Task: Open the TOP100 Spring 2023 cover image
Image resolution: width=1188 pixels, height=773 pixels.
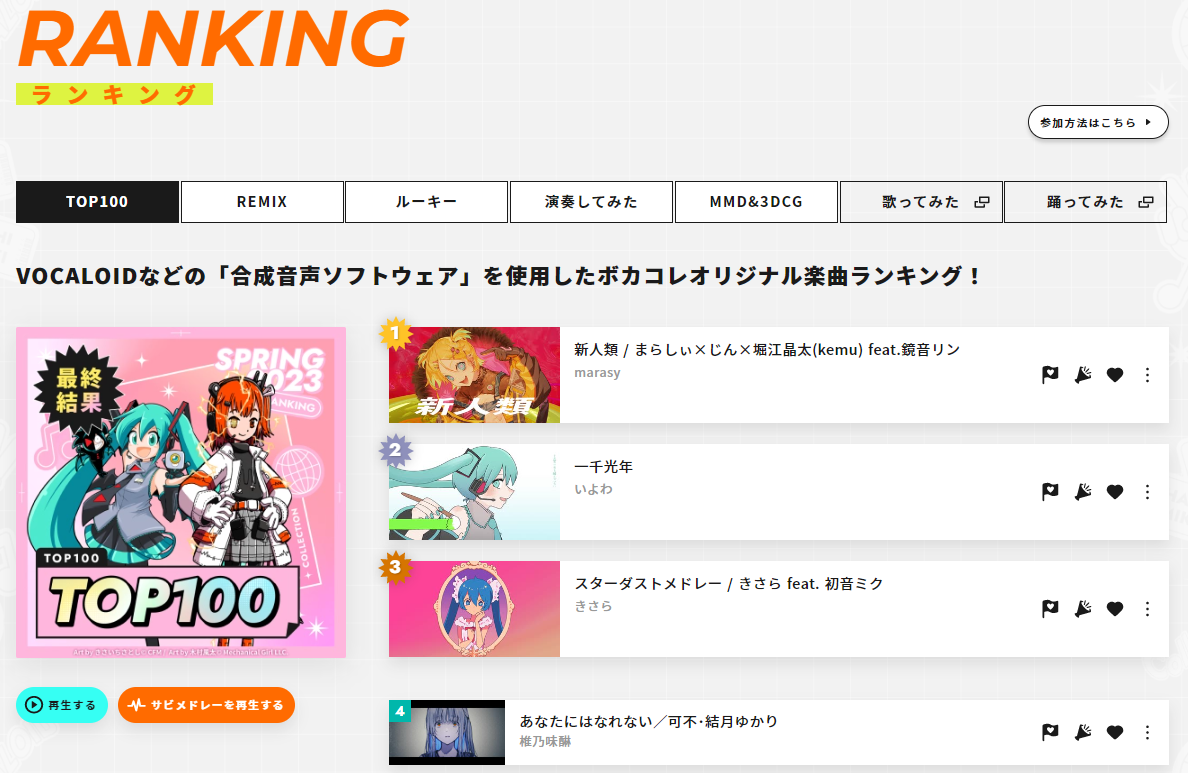Action: point(181,493)
